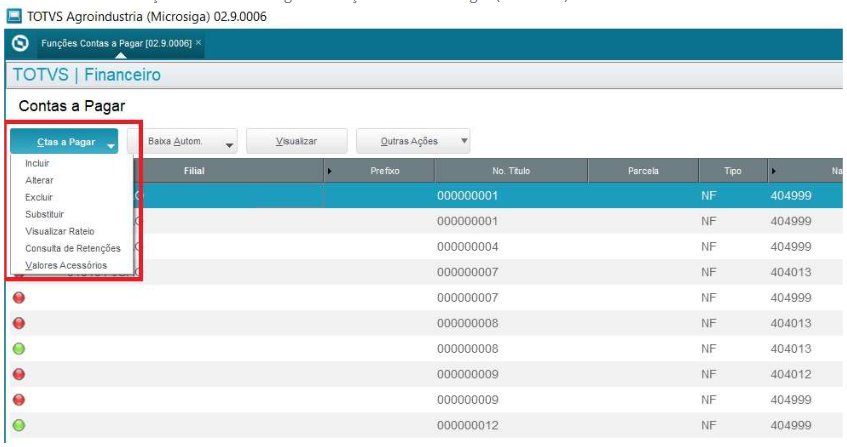Image resolution: width=847 pixels, height=447 pixels.
Task: Click the TOTVS app icon in title bar
Action: (x=14, y=16)
